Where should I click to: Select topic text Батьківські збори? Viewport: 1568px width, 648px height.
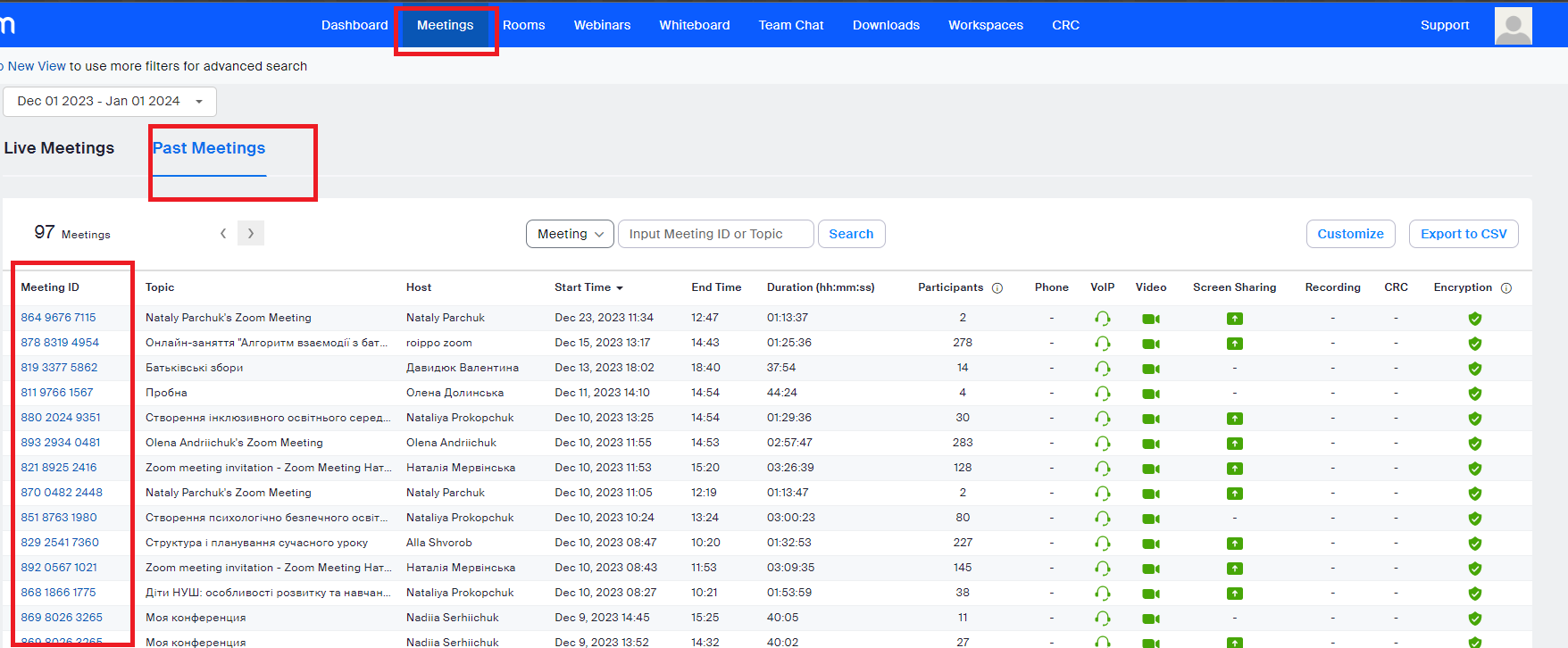[x=194, y=368]
